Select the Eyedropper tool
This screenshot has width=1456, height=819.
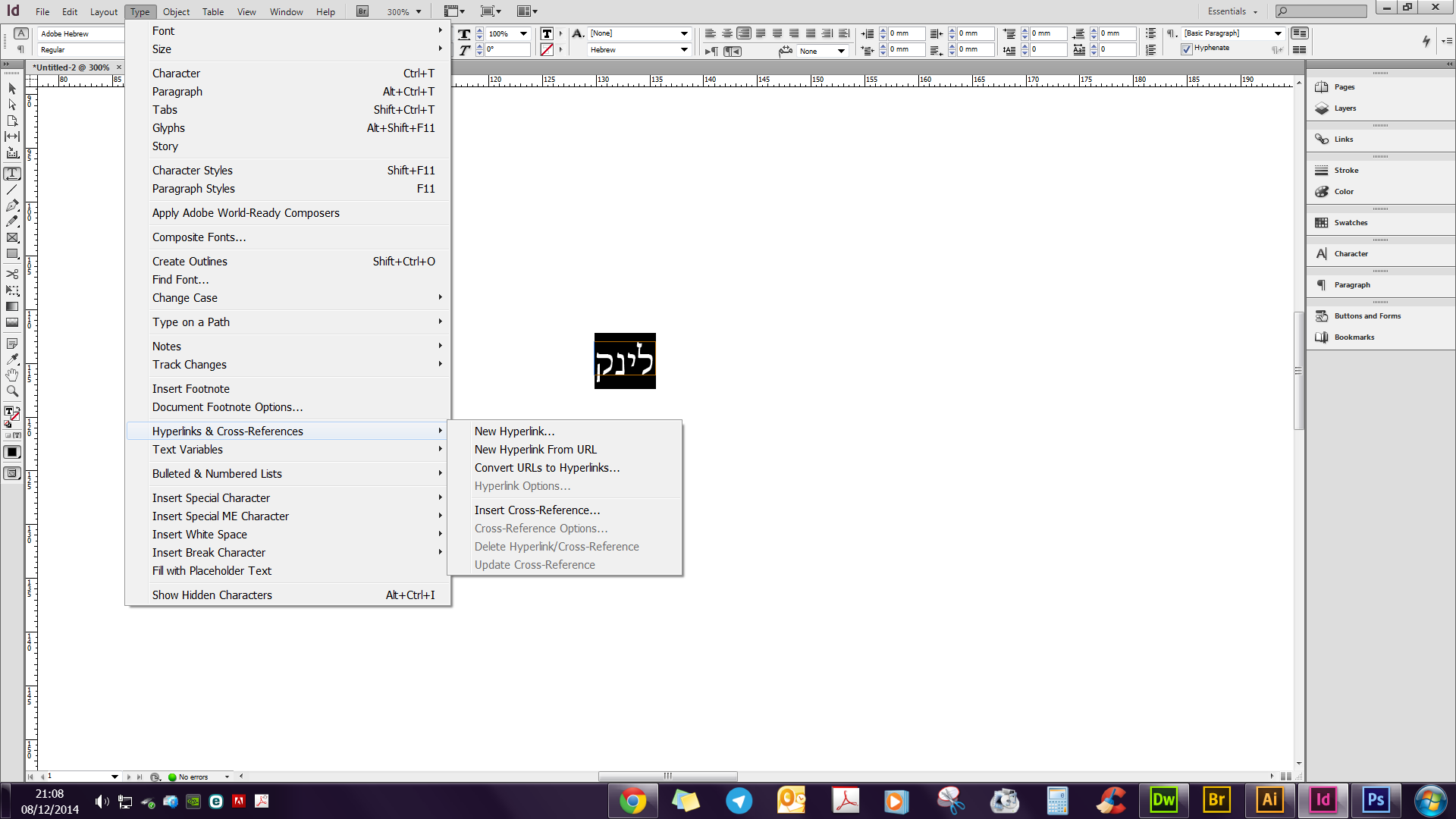click(12, 359)
